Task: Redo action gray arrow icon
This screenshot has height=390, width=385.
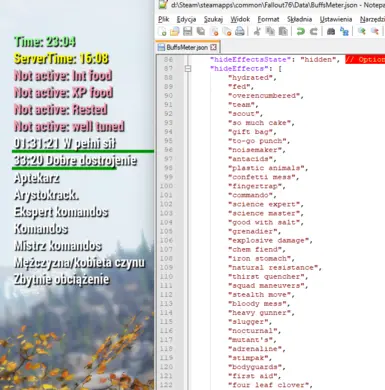Action: [314, 32]
